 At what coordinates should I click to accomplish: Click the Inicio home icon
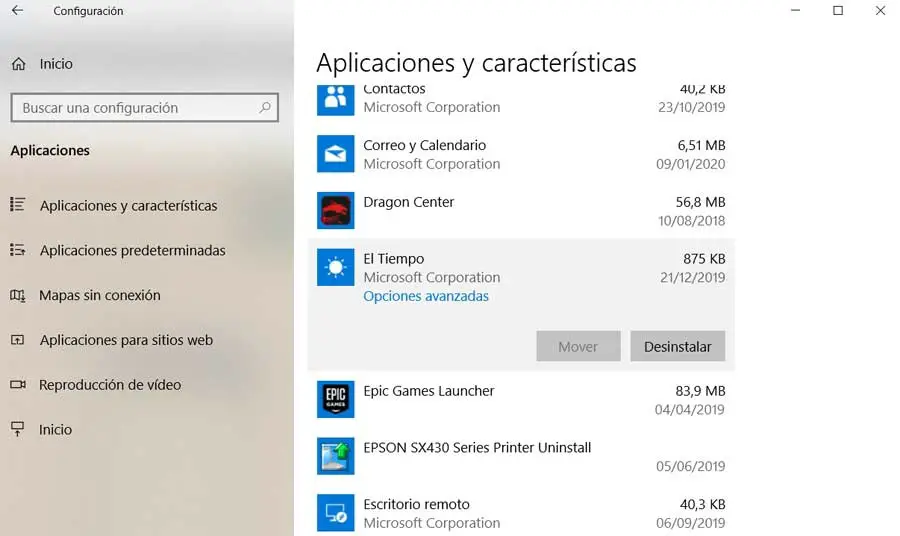pyautogui.click(x=18, y=64)
